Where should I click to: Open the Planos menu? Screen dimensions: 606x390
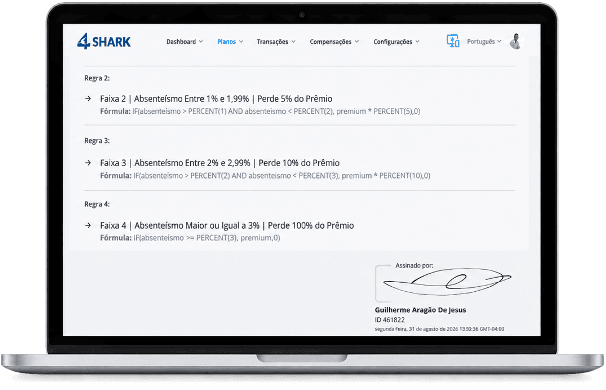coord(230,41)
